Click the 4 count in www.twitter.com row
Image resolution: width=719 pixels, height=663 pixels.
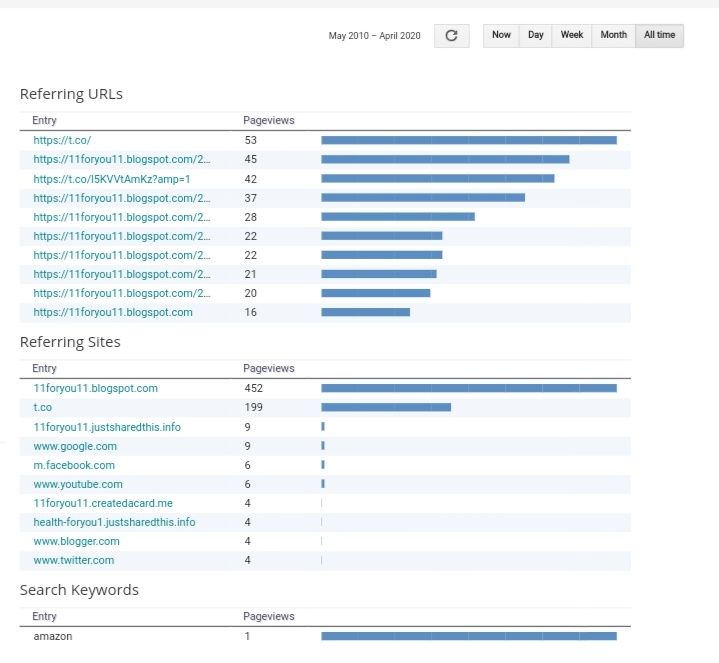point(248,560)
